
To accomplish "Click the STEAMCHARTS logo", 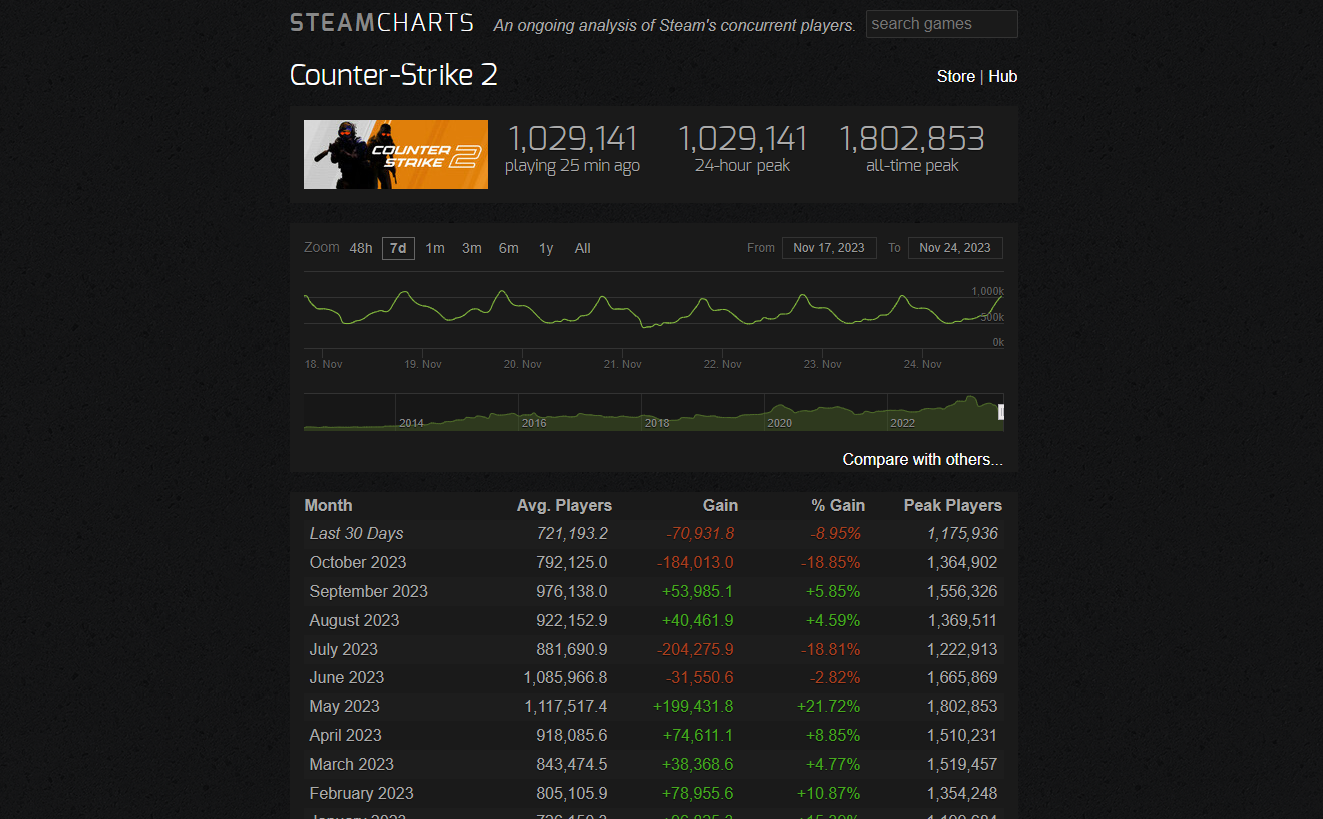I will pyautogui.click(x=381, y=21).
